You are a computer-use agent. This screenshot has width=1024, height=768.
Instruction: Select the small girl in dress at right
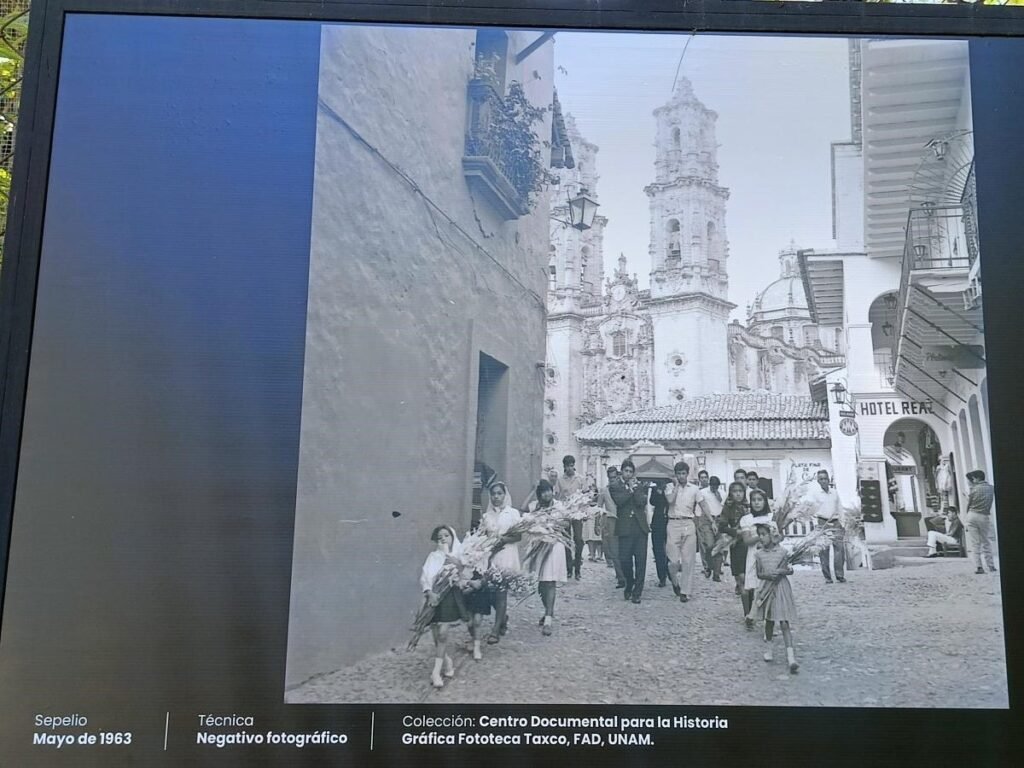(x=774, y=597)
